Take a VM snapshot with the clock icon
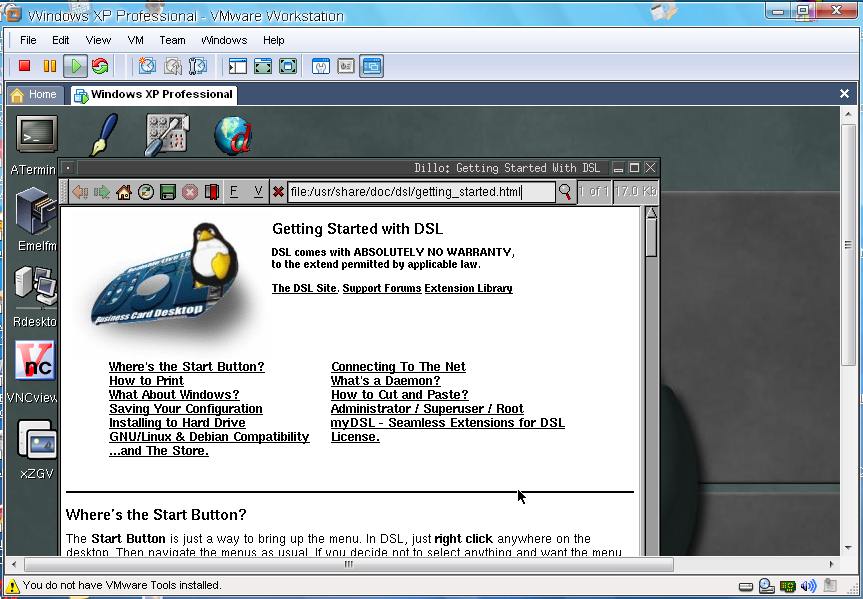Screen dimensions: 863x599 click(x=147, y=66)
